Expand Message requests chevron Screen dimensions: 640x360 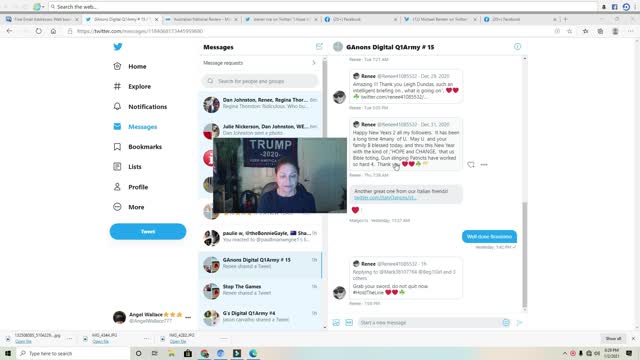(x=313, y=63)
